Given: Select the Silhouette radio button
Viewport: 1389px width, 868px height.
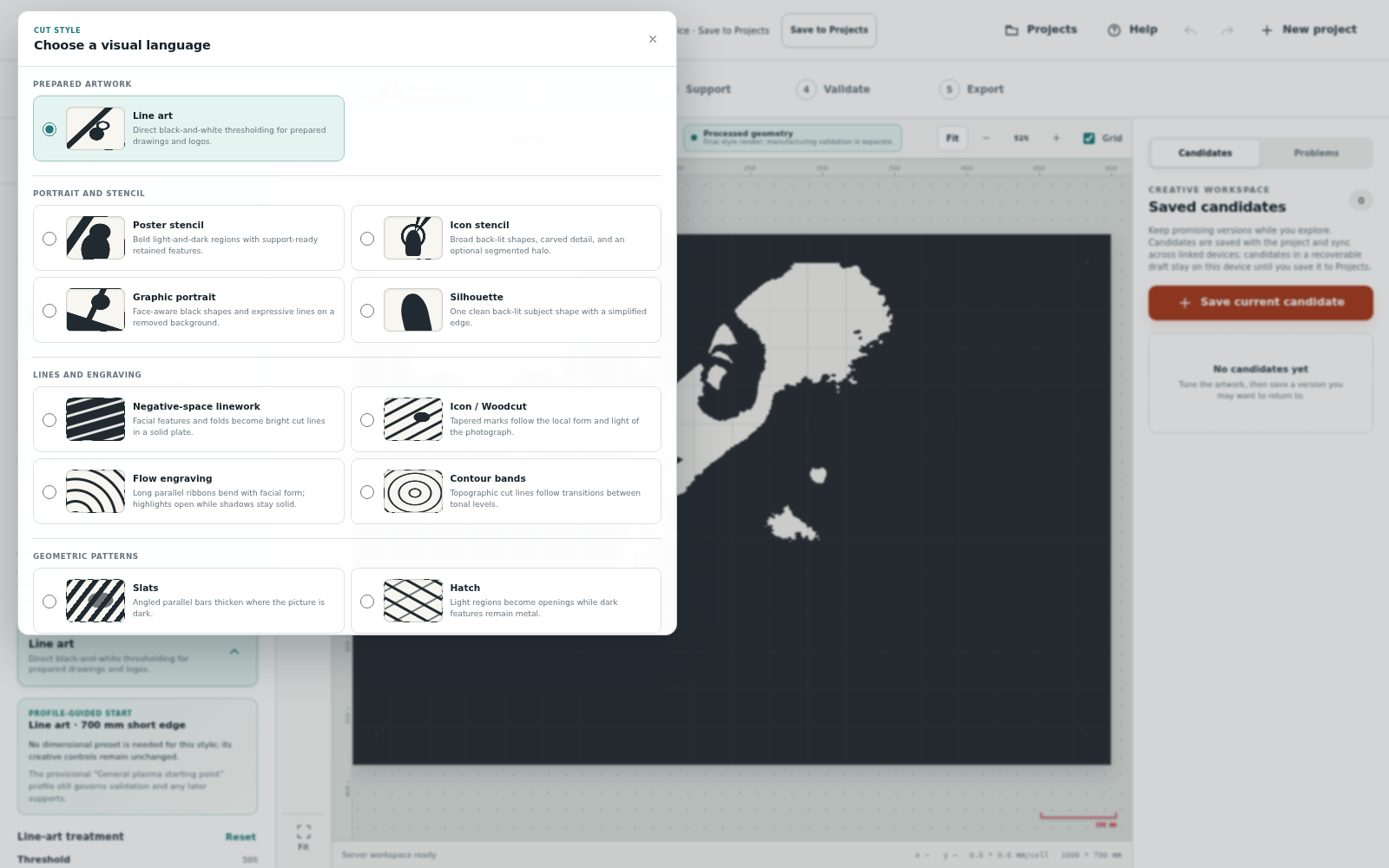Looking at the screenshot, I should tap(367, 311).
